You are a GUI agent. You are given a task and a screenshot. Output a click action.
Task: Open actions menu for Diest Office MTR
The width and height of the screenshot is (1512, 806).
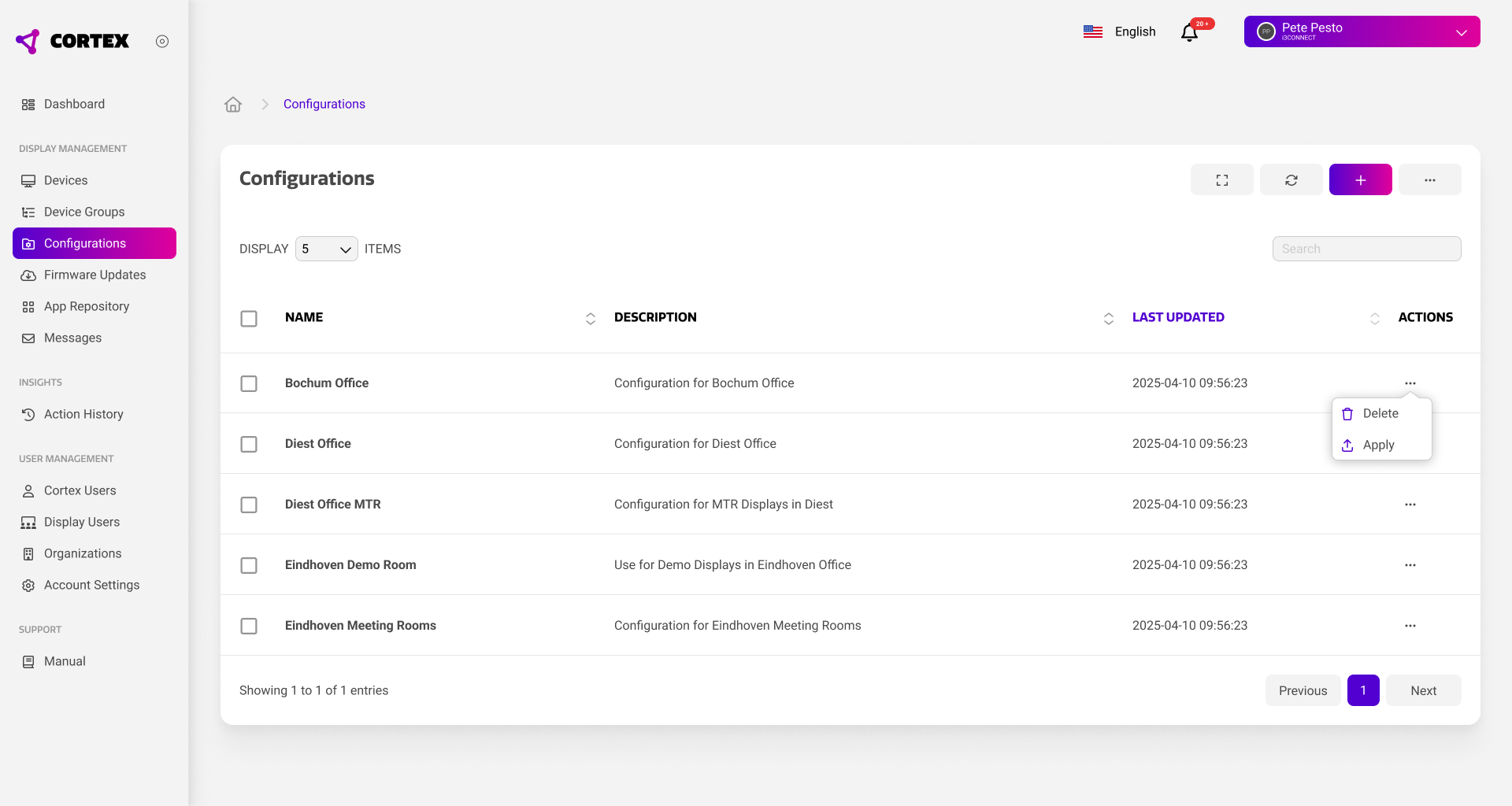tap(1410, 505)
